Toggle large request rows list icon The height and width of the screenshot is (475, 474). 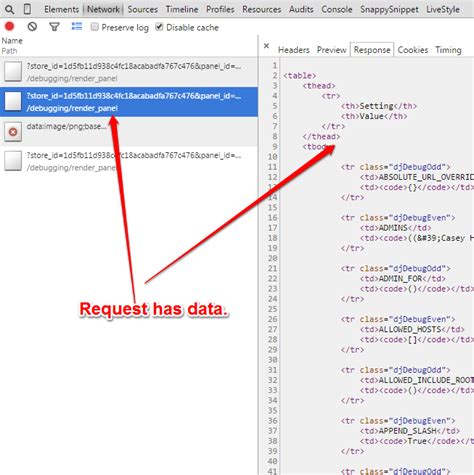click(77, 26)
